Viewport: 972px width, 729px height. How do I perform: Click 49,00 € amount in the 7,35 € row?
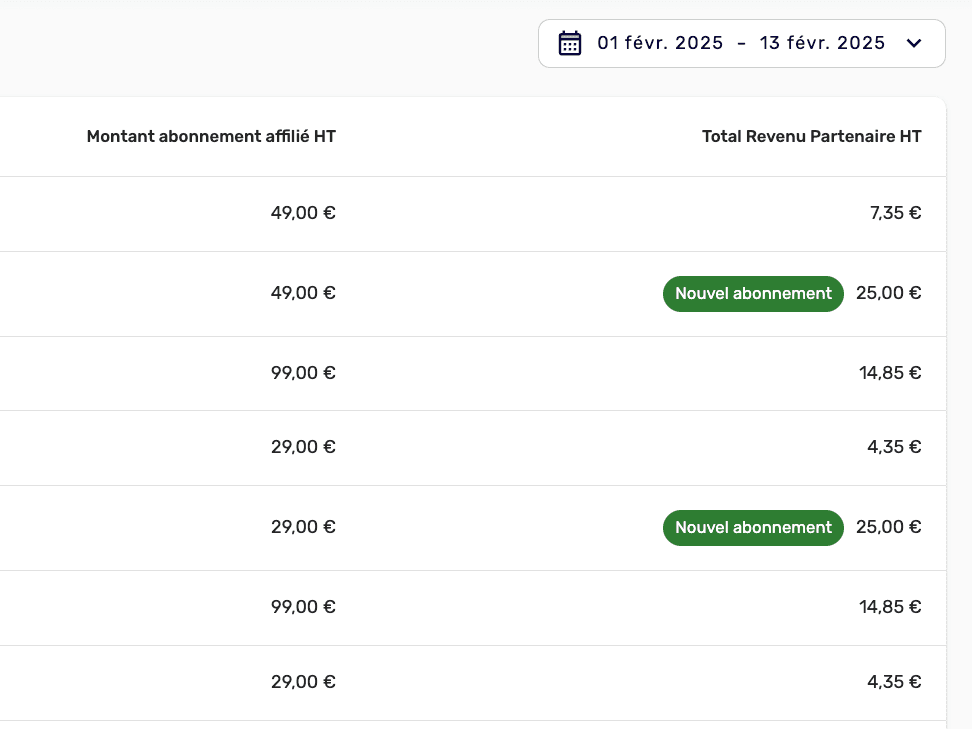(x=303, y=213)
